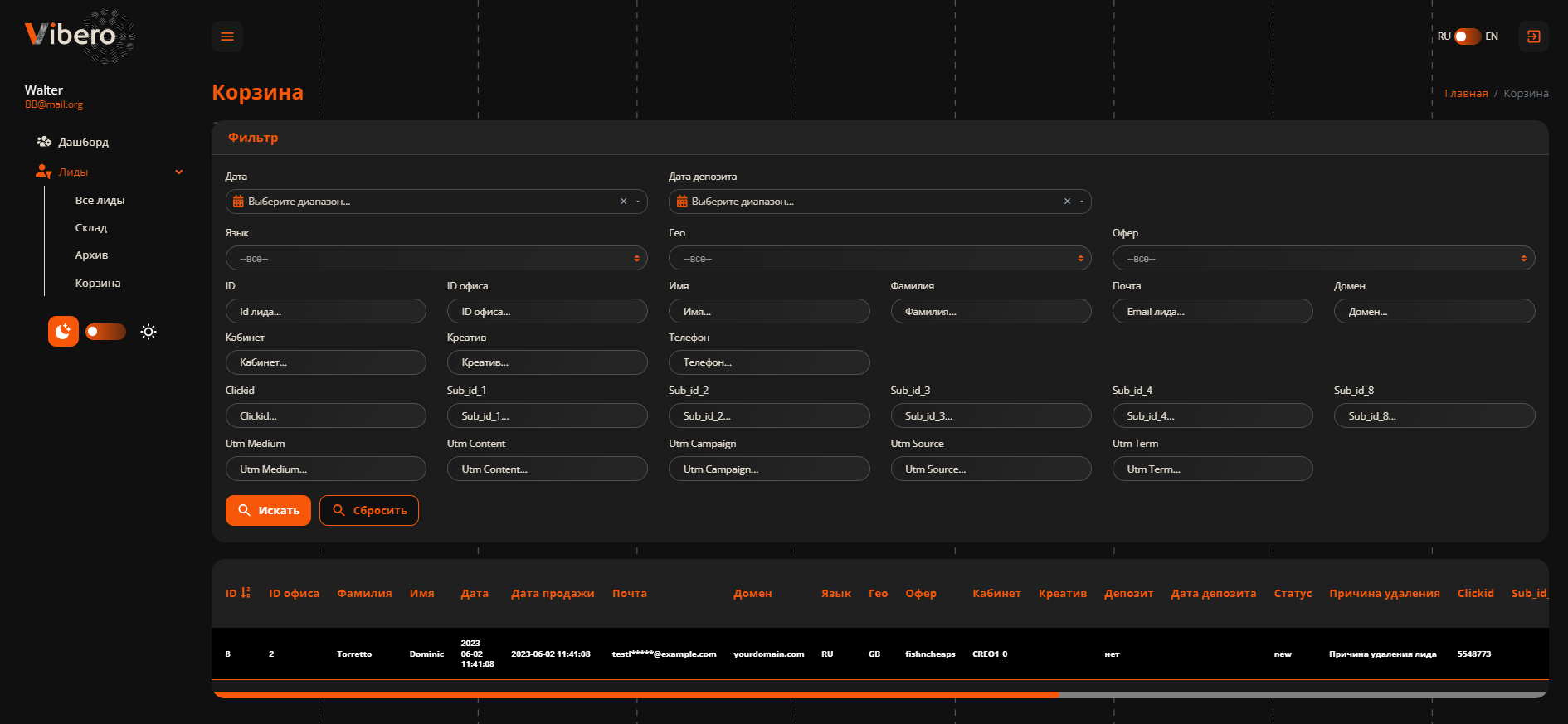Click horizontal table scrollbar
Screen dimensions: 1568x724
pyautogui.click(x=635, y=695)
